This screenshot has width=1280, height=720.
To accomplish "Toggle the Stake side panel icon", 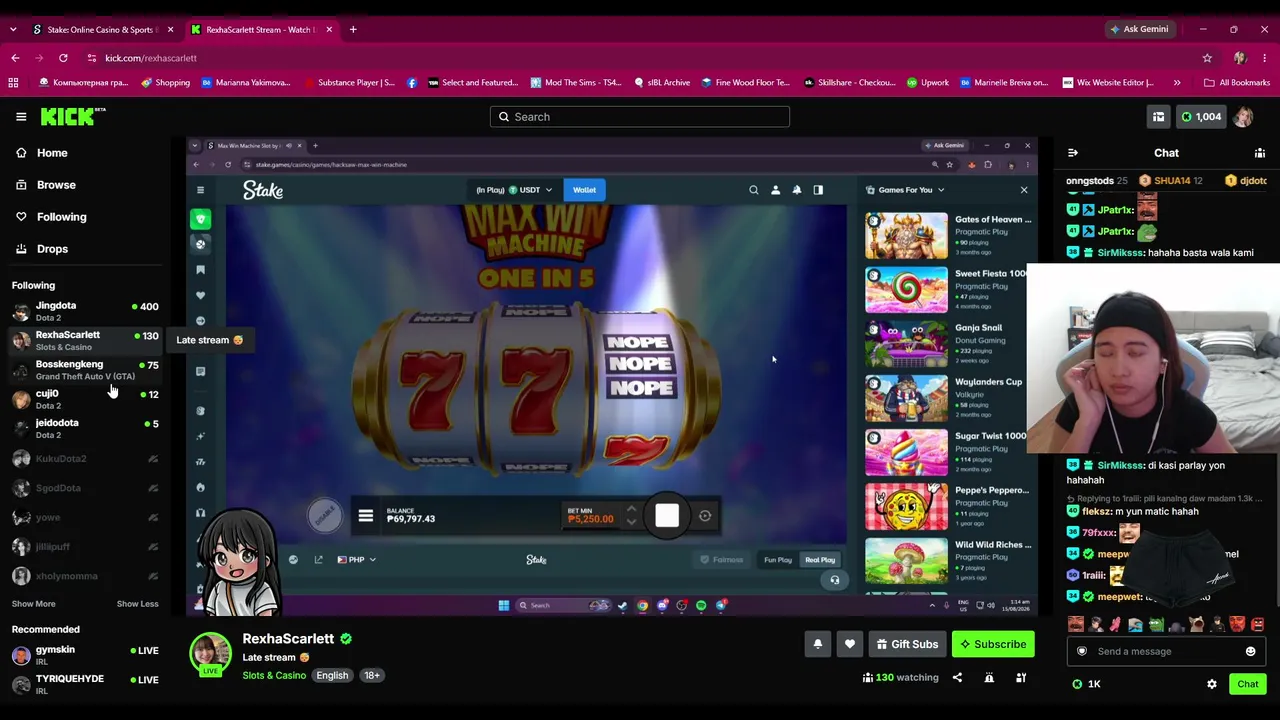I will coord(818,190).
